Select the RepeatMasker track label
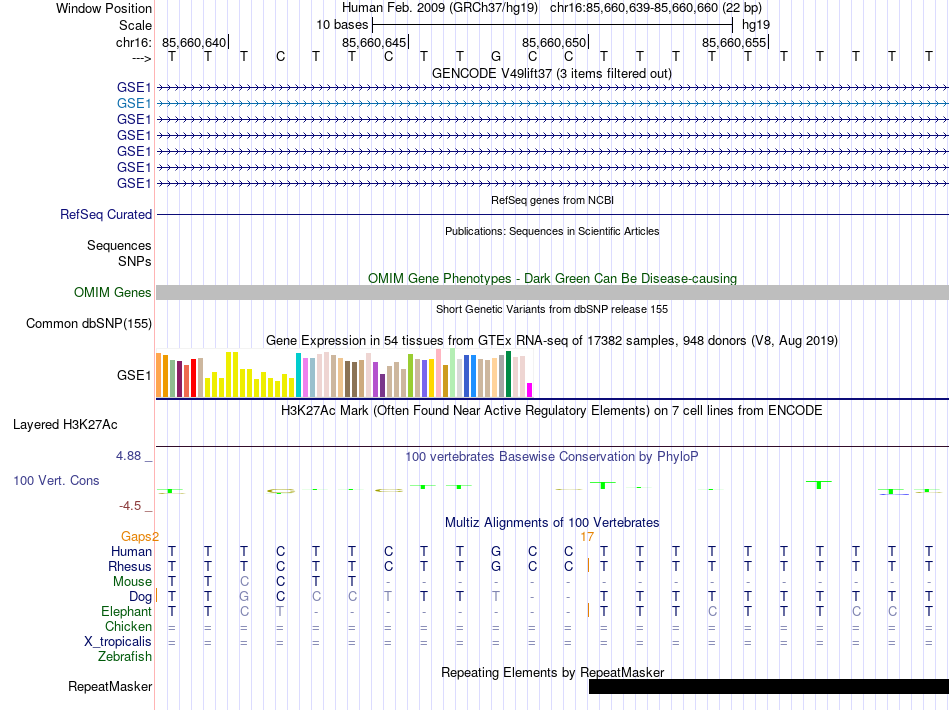The height and width of the screenshot is (710, 950). (x=110, y=687)
